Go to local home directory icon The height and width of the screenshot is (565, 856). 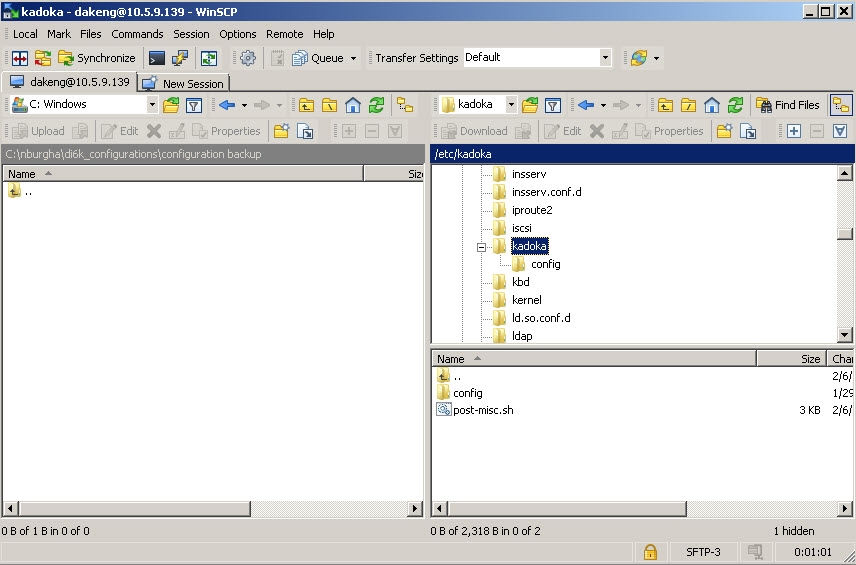click(353, 105)
